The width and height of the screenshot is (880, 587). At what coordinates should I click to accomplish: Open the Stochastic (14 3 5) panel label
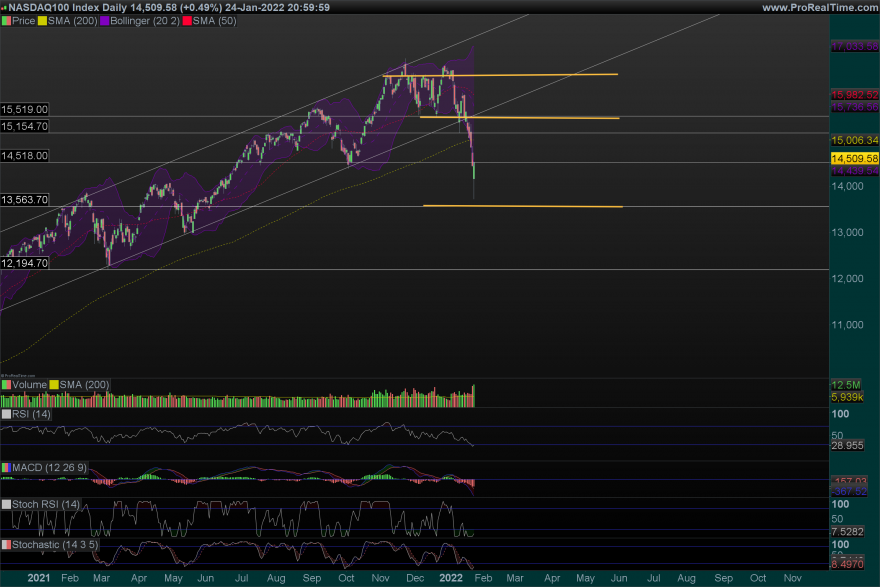pos(55,544)
